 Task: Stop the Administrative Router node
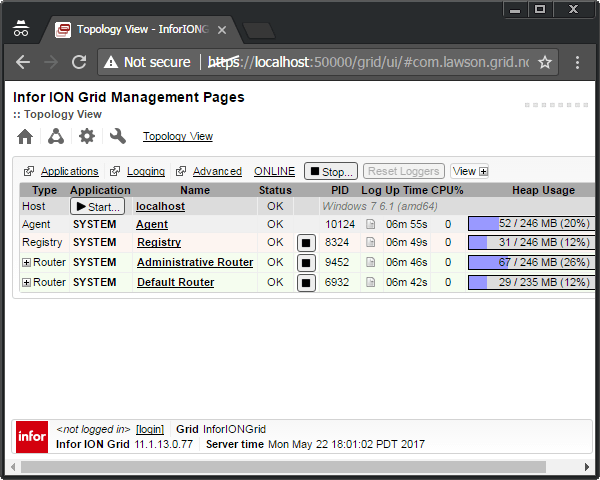point(306,263)
